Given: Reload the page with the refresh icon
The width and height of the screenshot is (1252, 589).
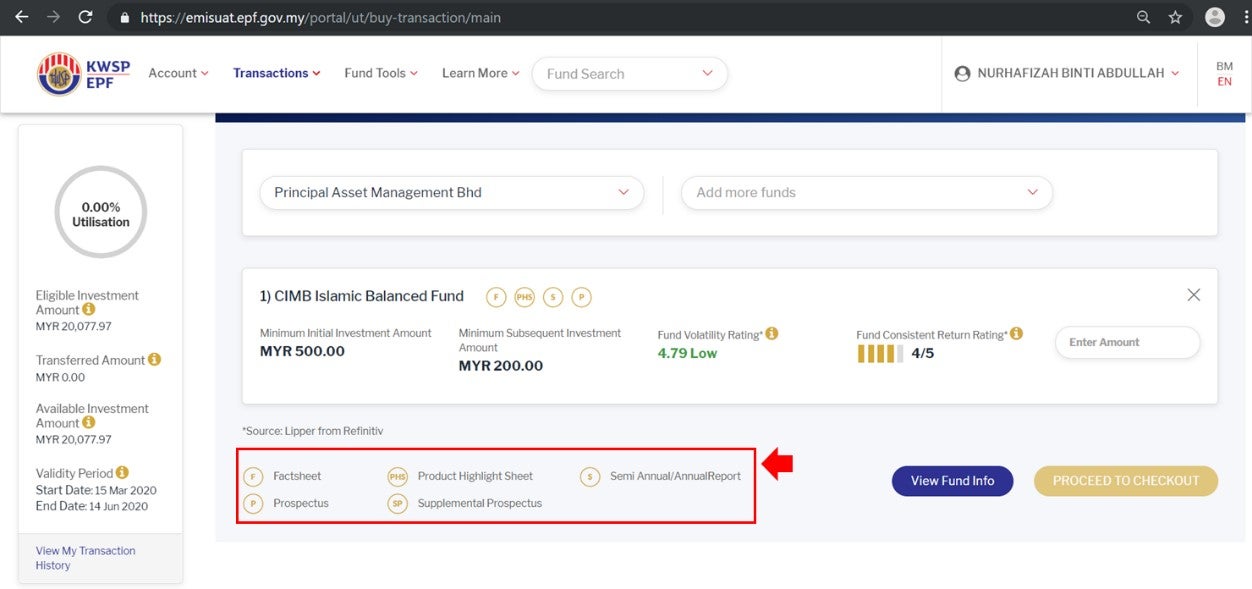Looking at the screenshot, I should 86,17.
